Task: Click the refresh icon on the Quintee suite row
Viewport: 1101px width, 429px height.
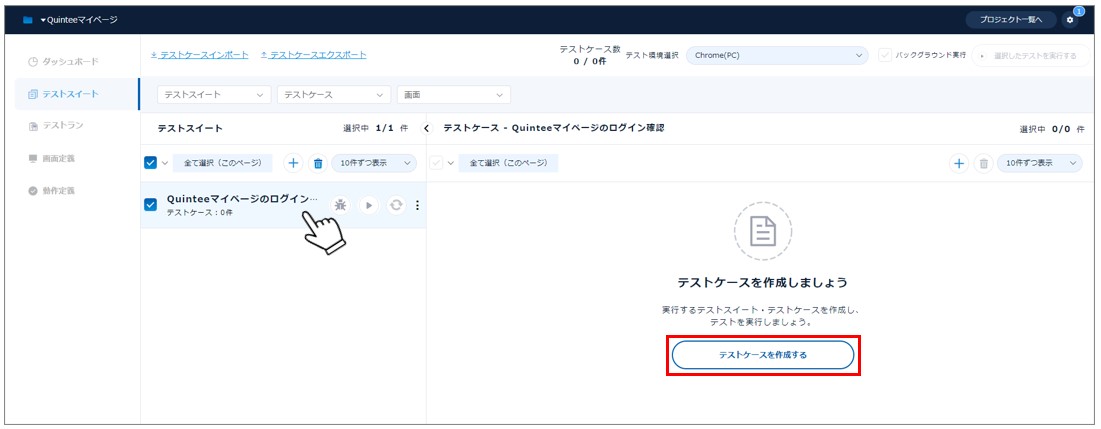Action: [x=396, y=205]
